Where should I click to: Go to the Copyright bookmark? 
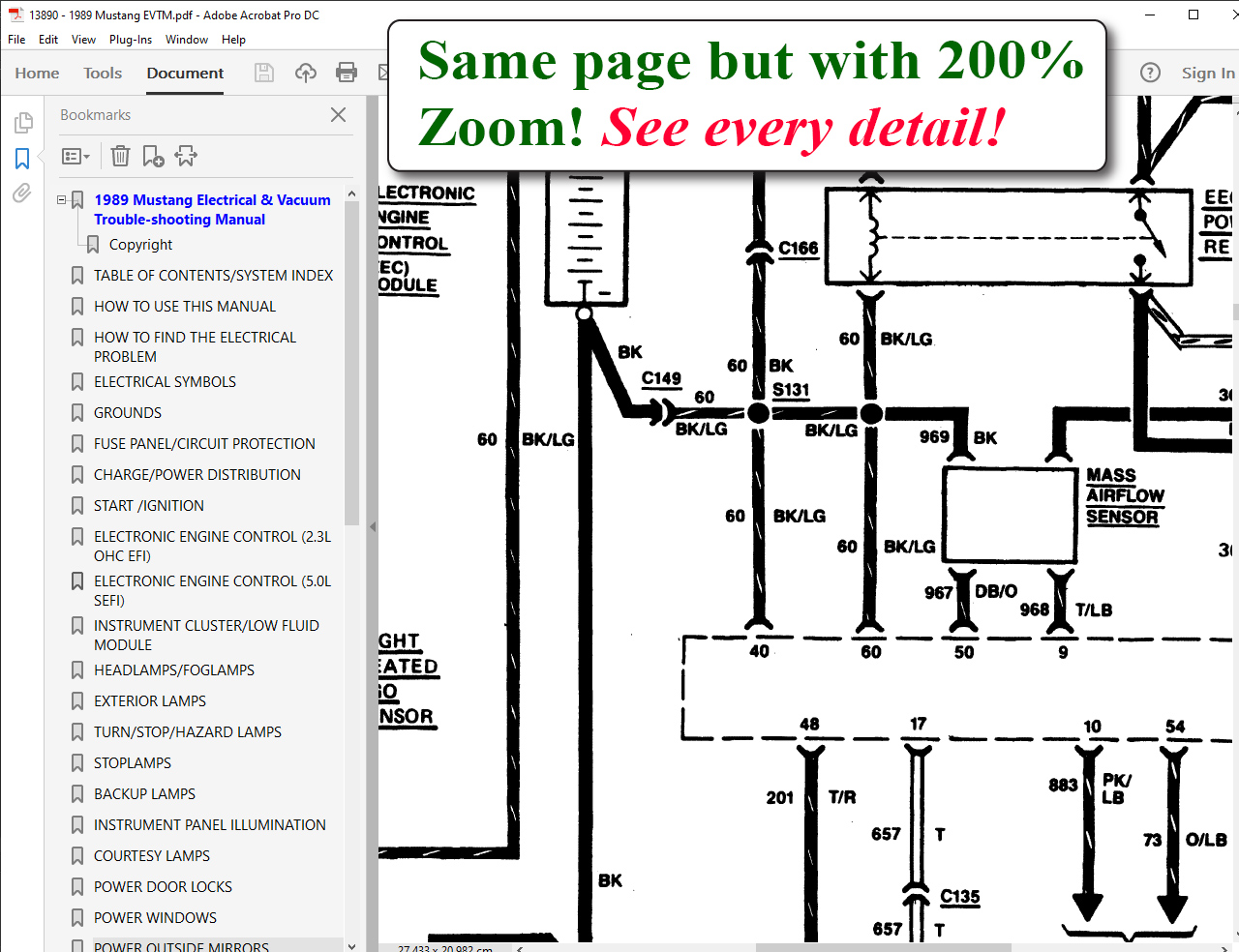[140, 245]
